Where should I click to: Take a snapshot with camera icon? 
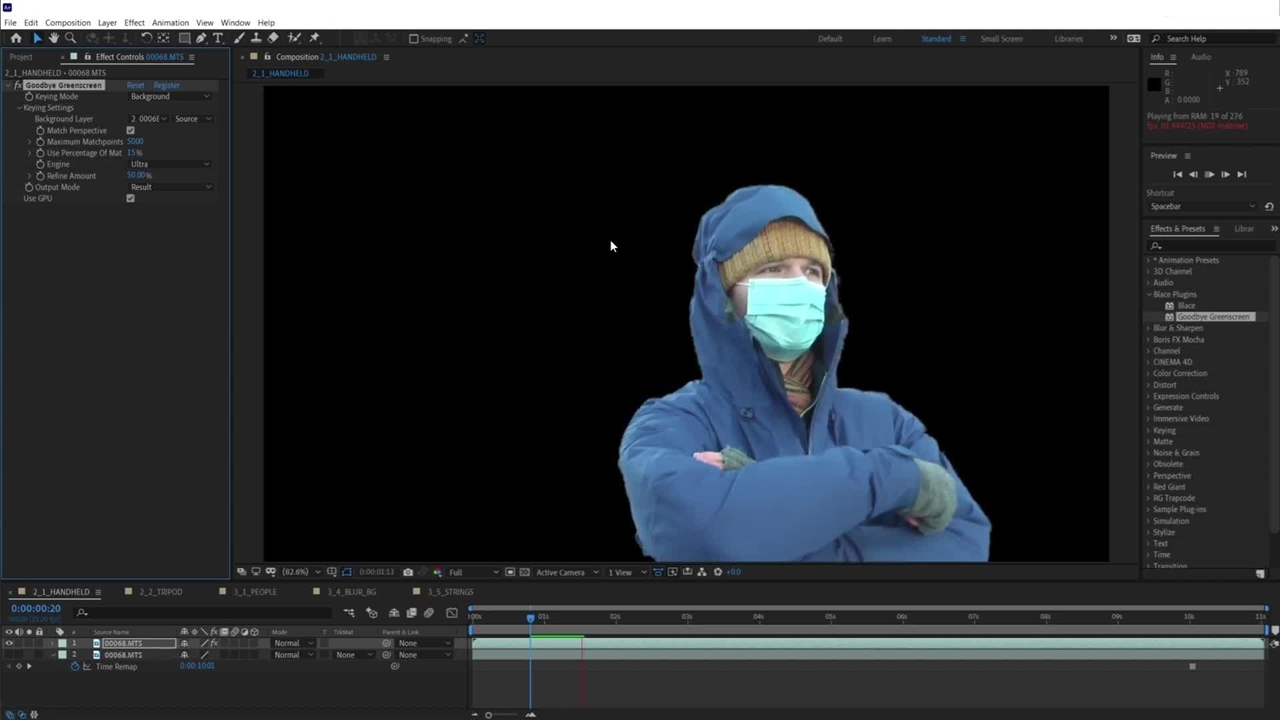pos(408,572)
